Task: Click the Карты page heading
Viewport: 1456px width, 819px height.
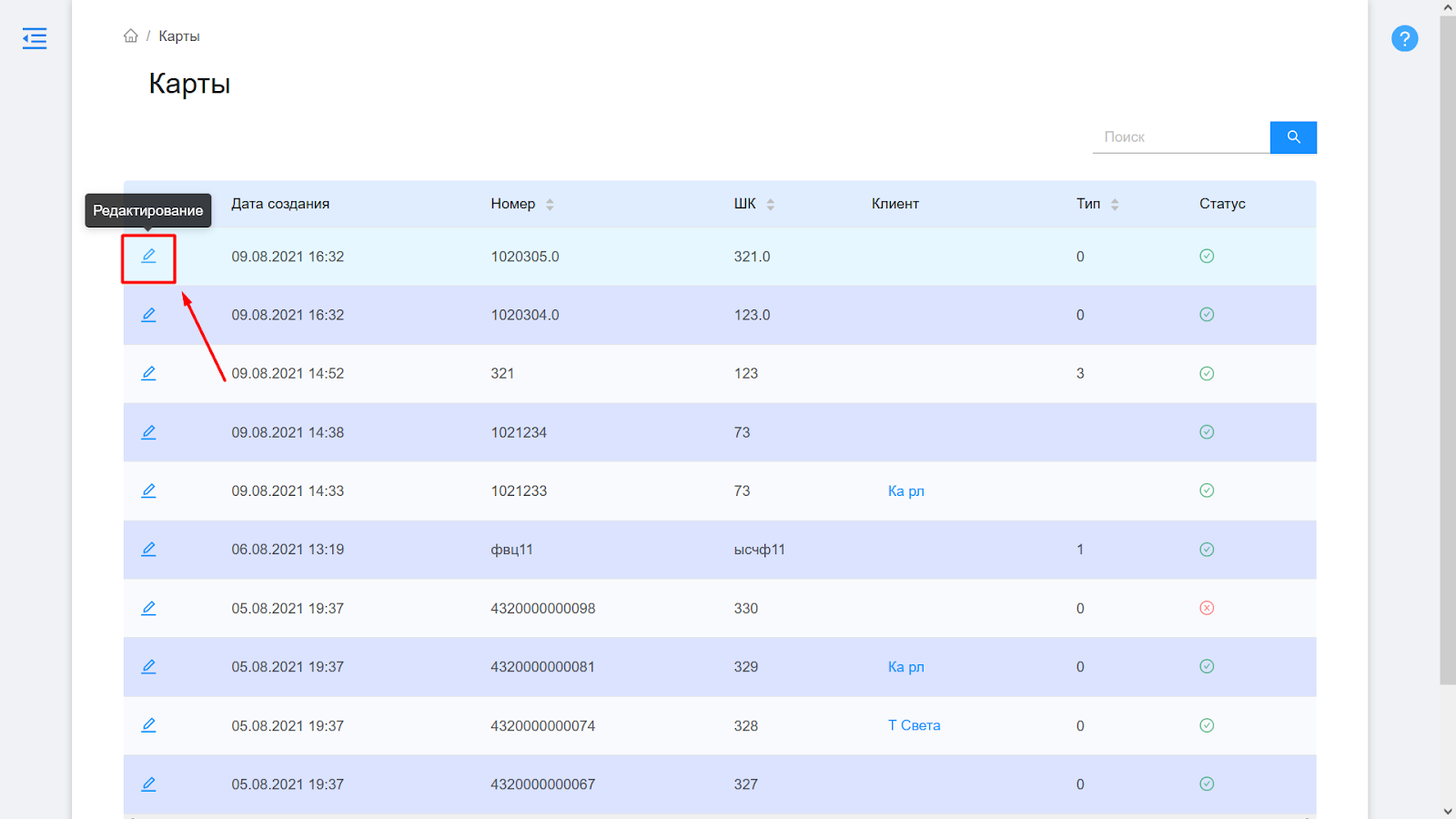Action: click(189, 84)
